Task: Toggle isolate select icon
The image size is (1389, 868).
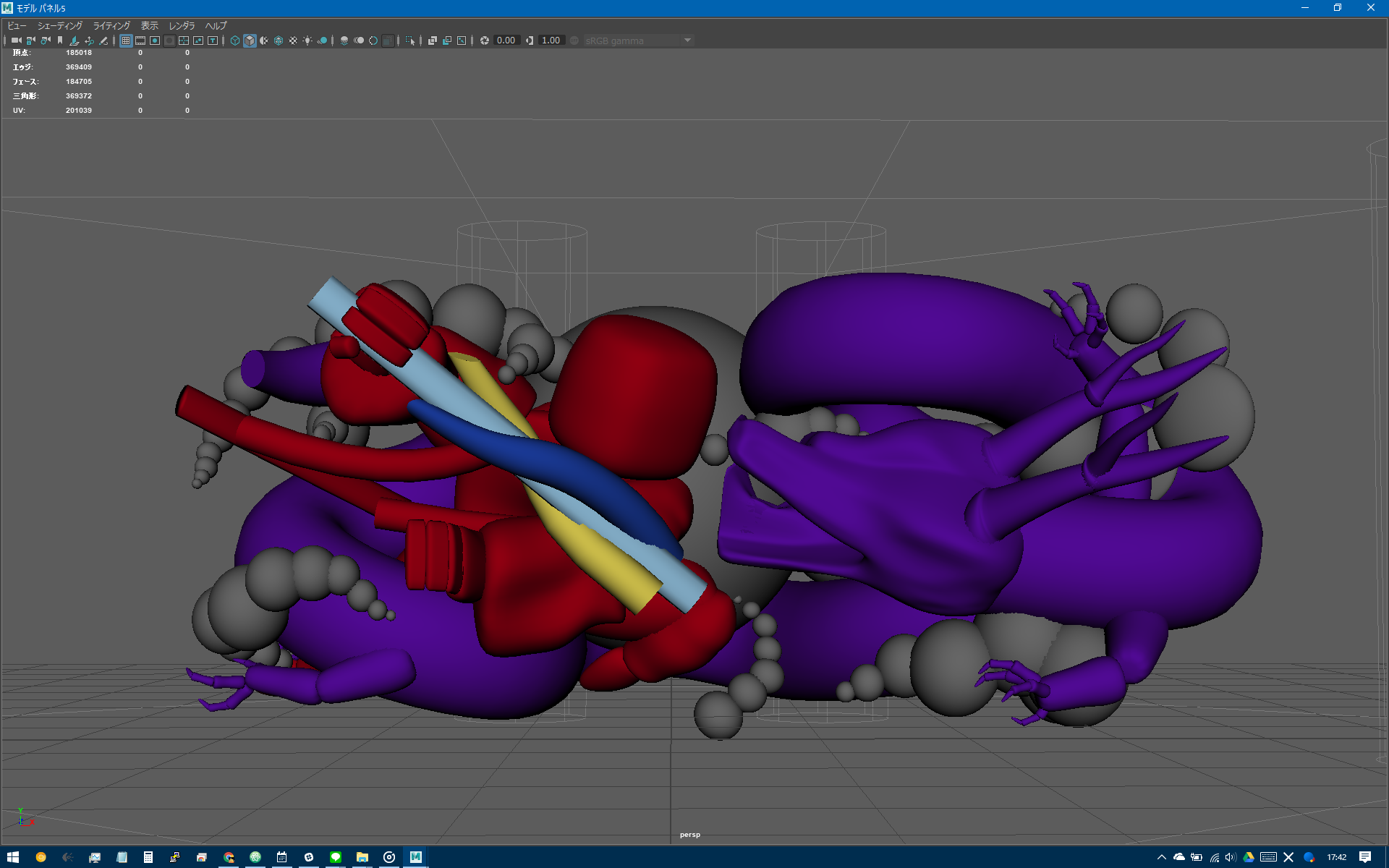Action: (x=410, y=41)
